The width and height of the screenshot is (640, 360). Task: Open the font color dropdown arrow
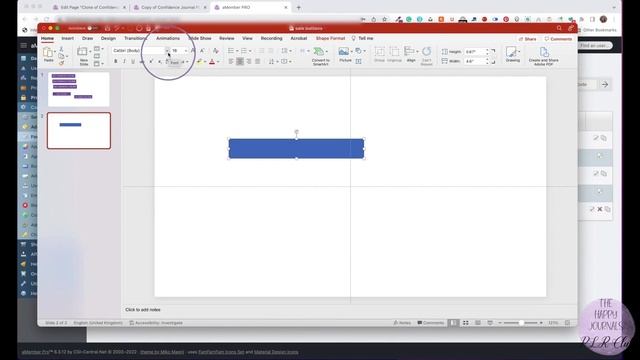[218, 62]
